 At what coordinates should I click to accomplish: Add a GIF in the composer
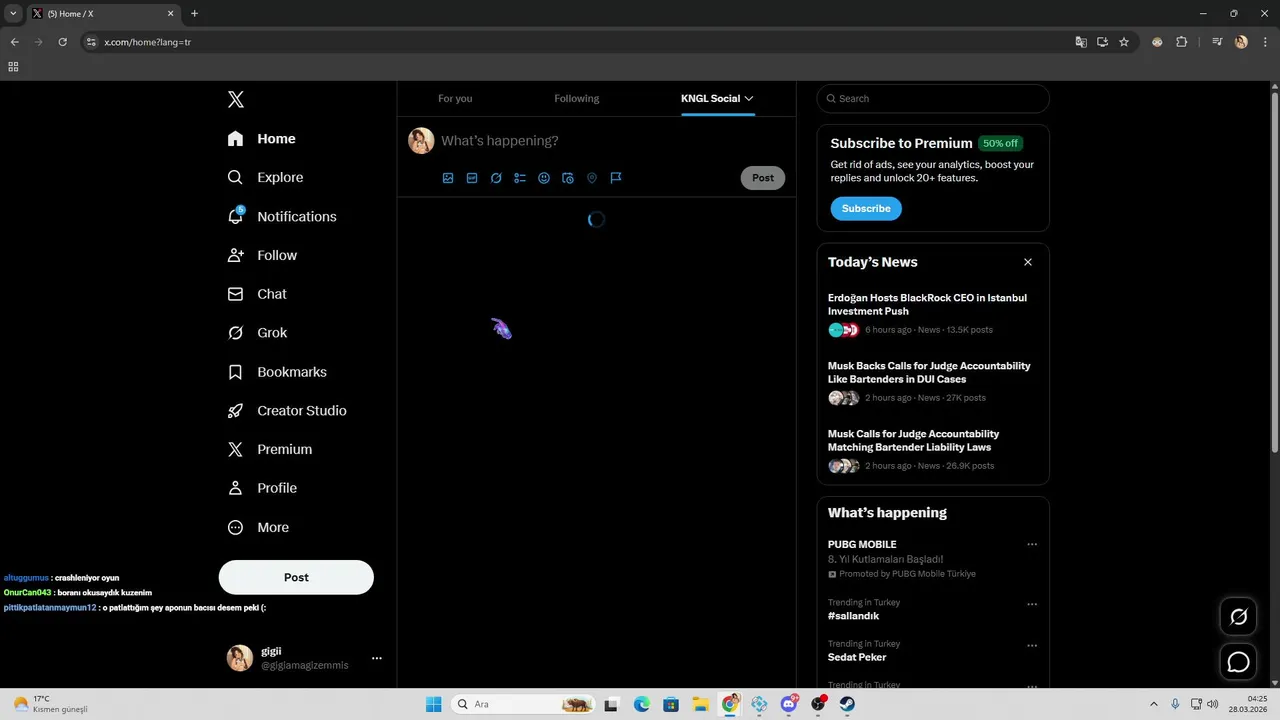(x=472, y=178)
